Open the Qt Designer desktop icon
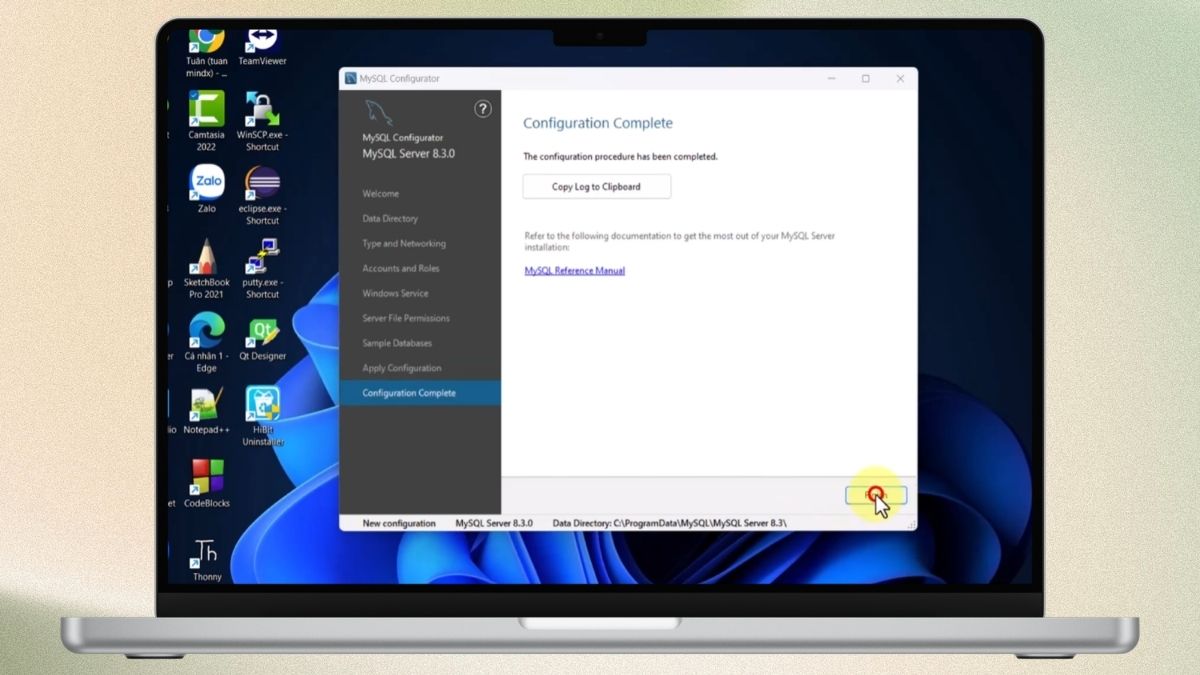The width and height of the screenshot is (1200, 675). tap(262, 330)
